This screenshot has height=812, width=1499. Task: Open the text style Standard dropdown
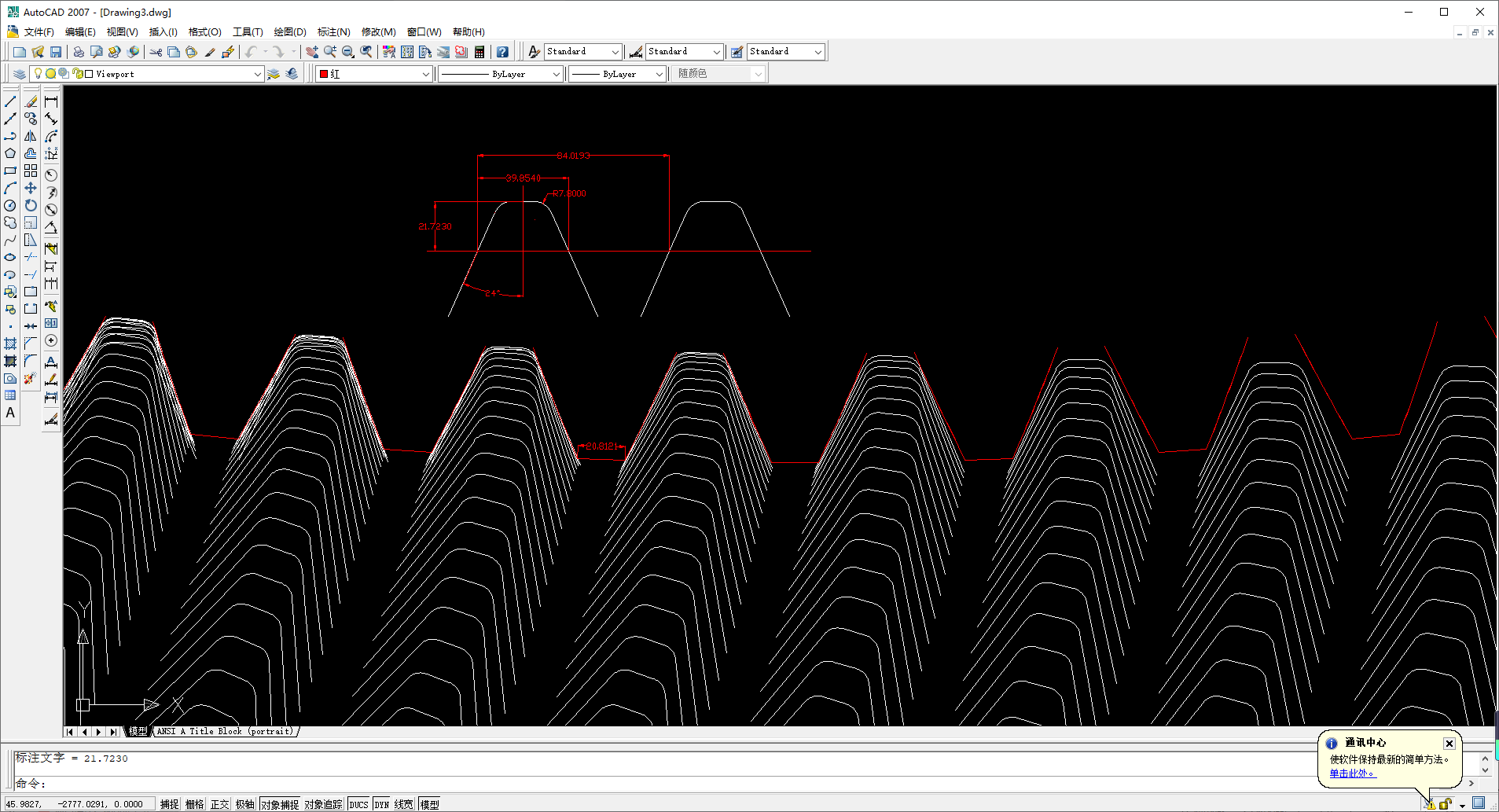[x=583, y=51]
